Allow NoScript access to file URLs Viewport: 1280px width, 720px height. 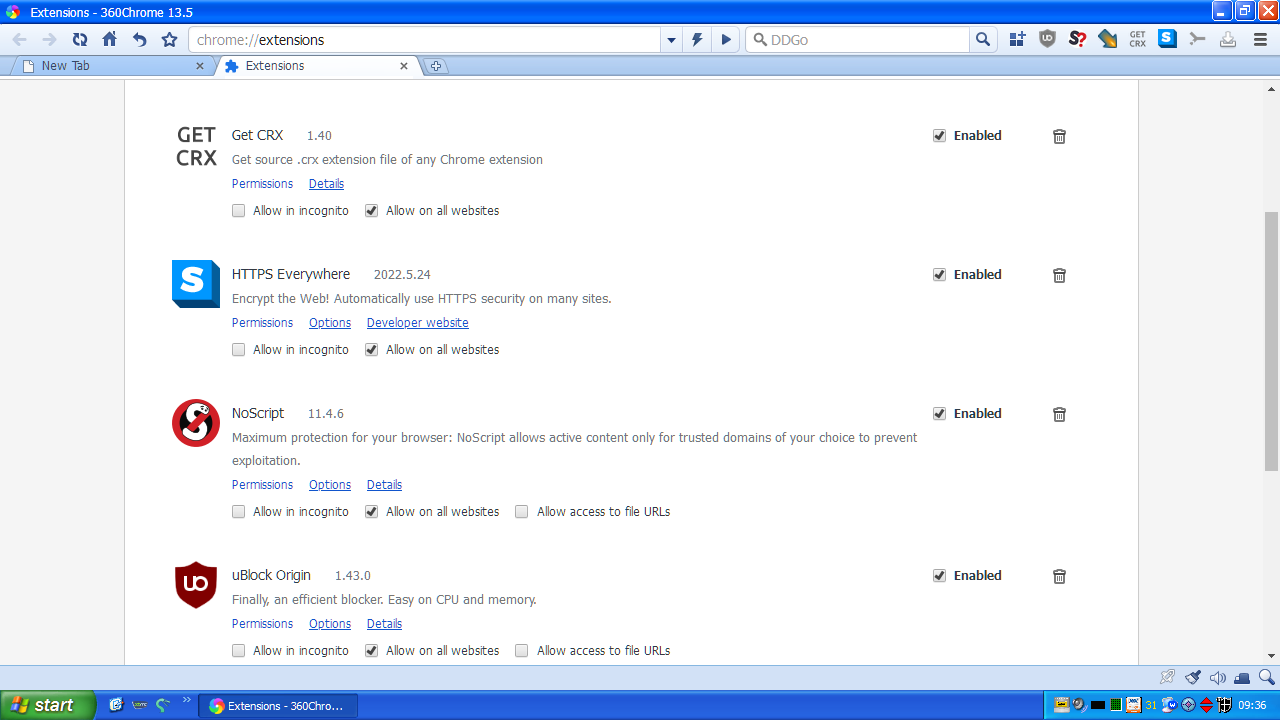(x=521, y=511)
